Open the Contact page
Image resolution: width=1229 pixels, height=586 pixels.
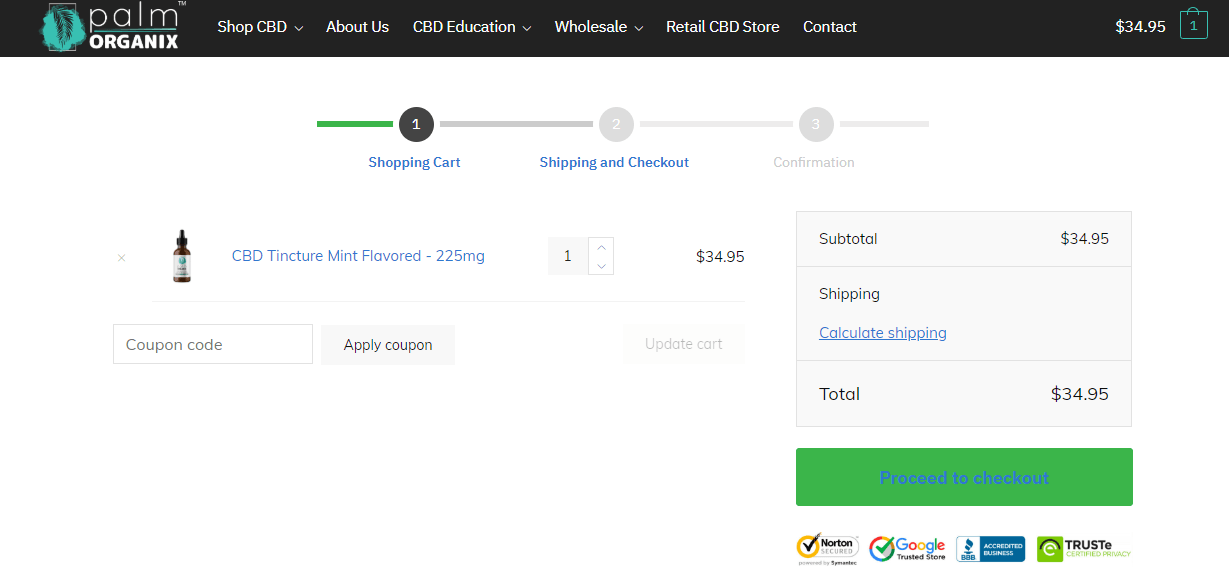click(x=830, y=27)
